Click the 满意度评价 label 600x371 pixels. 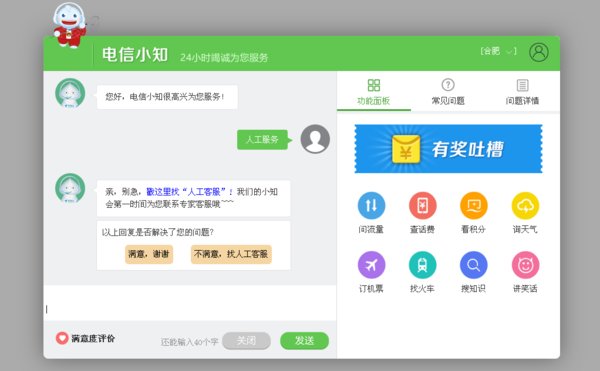tap(93, 338)
